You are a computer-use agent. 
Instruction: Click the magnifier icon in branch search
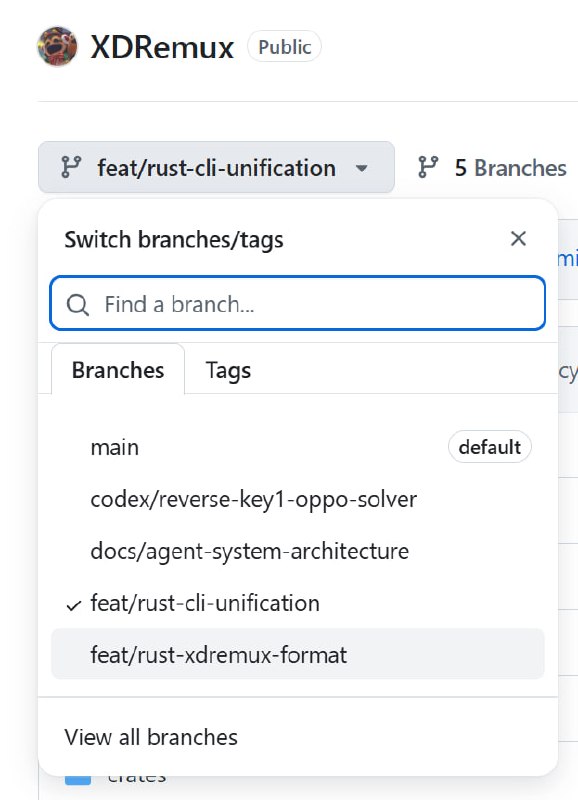coord(78,305)
